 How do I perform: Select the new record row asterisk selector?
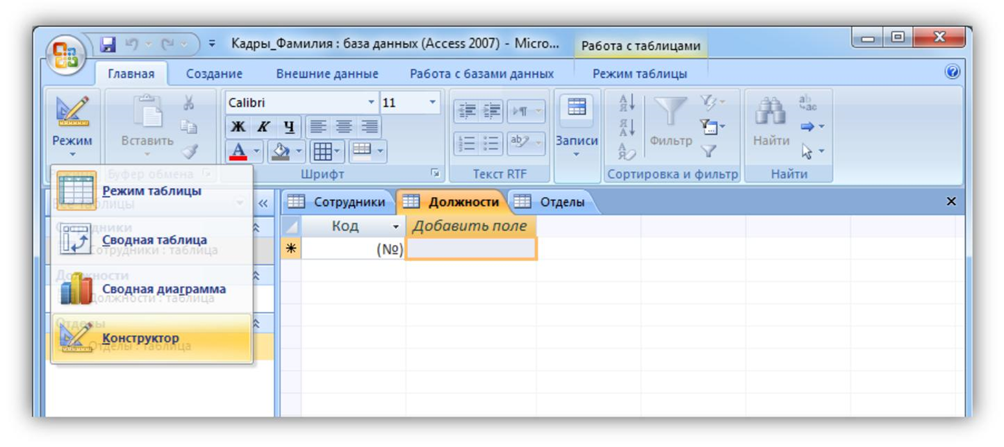(x=291, y=249)
